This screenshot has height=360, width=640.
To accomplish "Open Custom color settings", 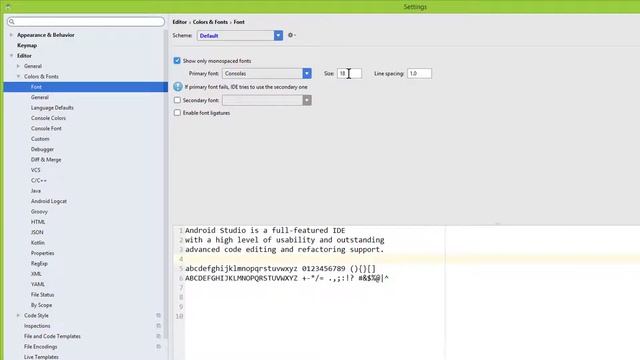I will tap(40, 139).
